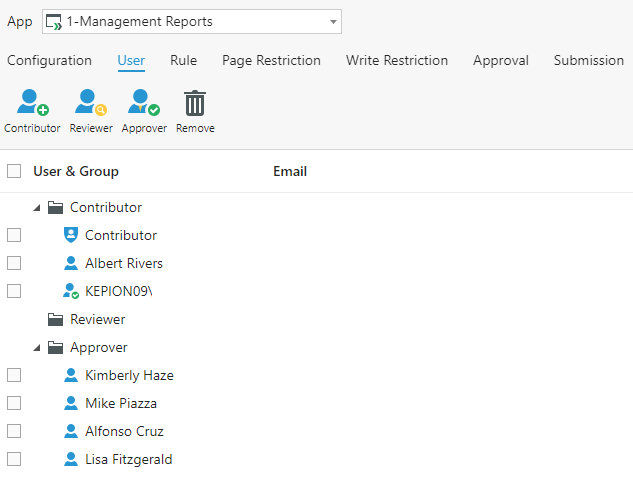Select the Lisa Fitzgerald name
Image resolution: width=633 pixels, height=477 pixels.
[129, 460]
